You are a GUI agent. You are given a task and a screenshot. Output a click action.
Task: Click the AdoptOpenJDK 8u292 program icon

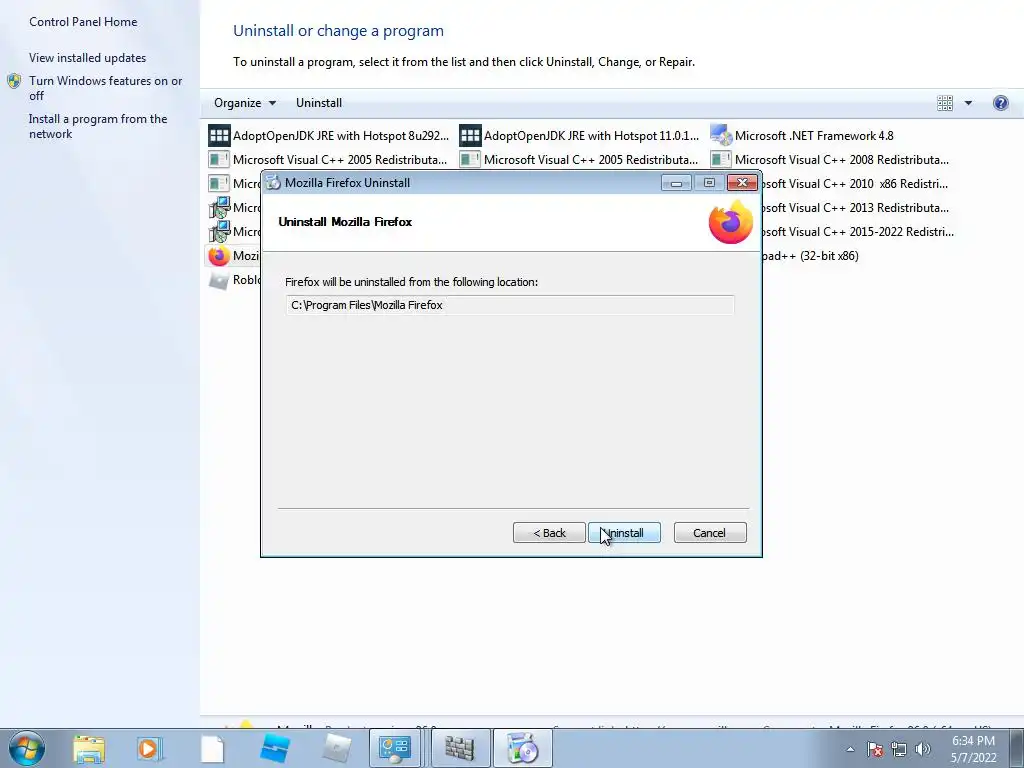click(219, 136)
